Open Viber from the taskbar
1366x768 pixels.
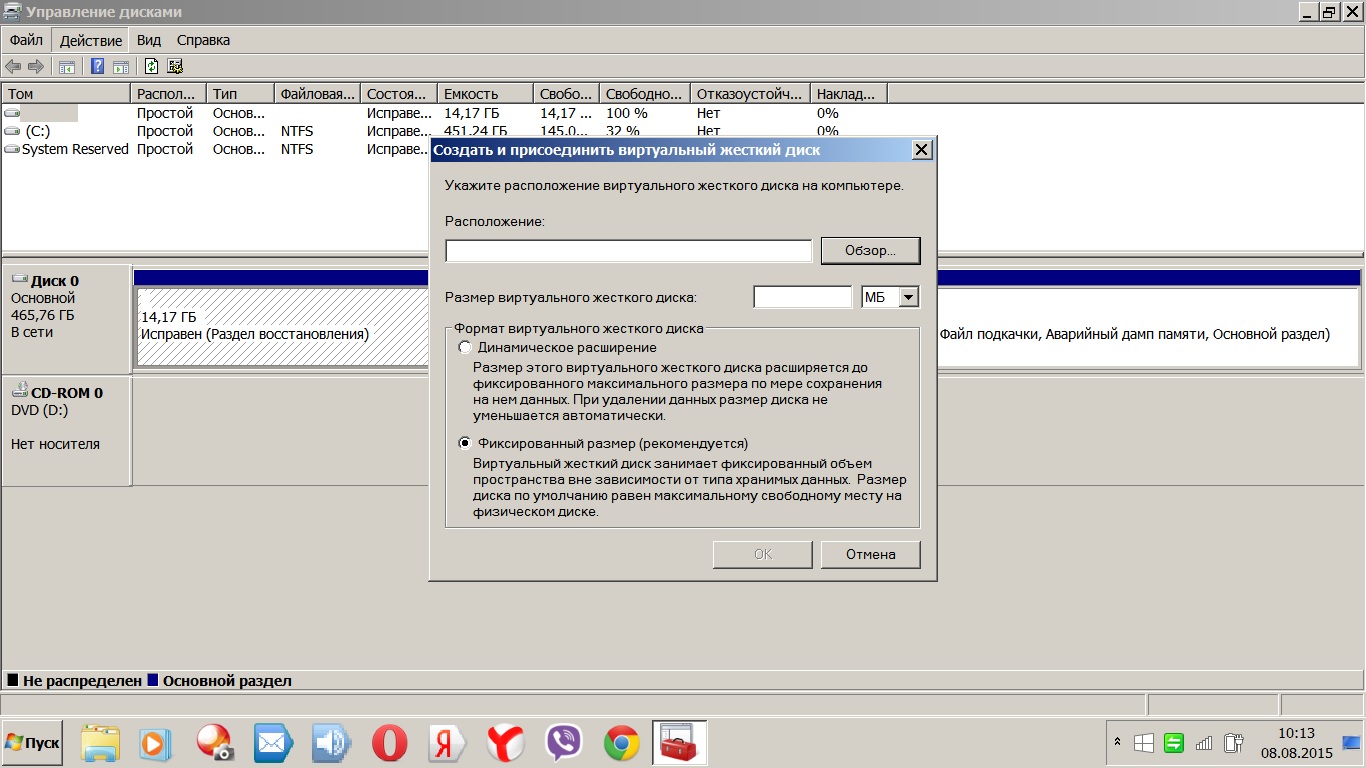tap(564, 743)
